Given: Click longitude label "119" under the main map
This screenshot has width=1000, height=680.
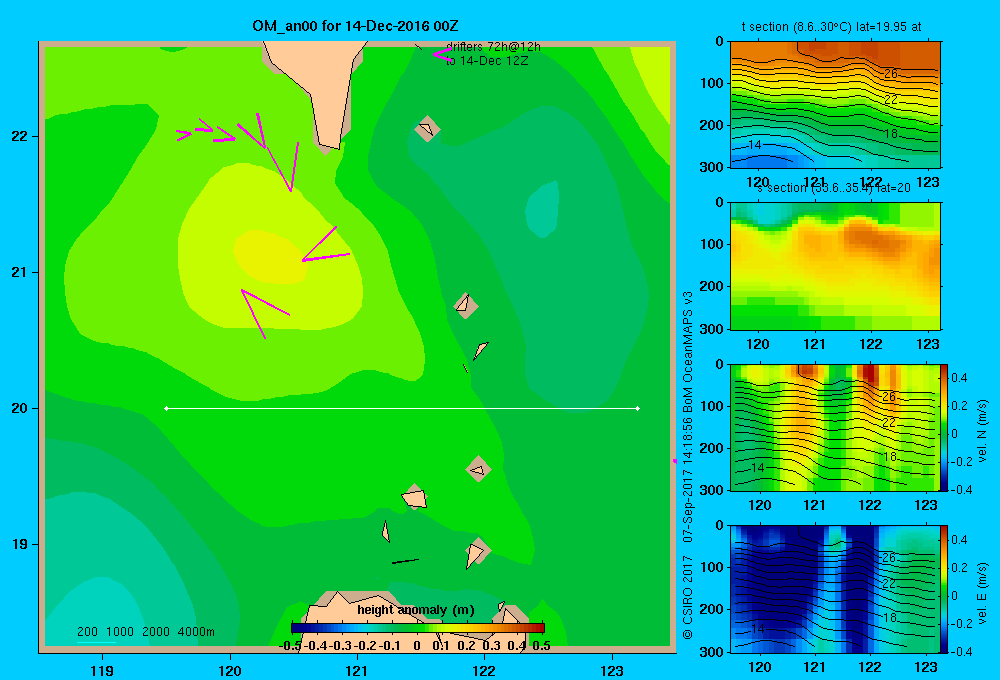Looking at the screenshot, I should (102, 670).
